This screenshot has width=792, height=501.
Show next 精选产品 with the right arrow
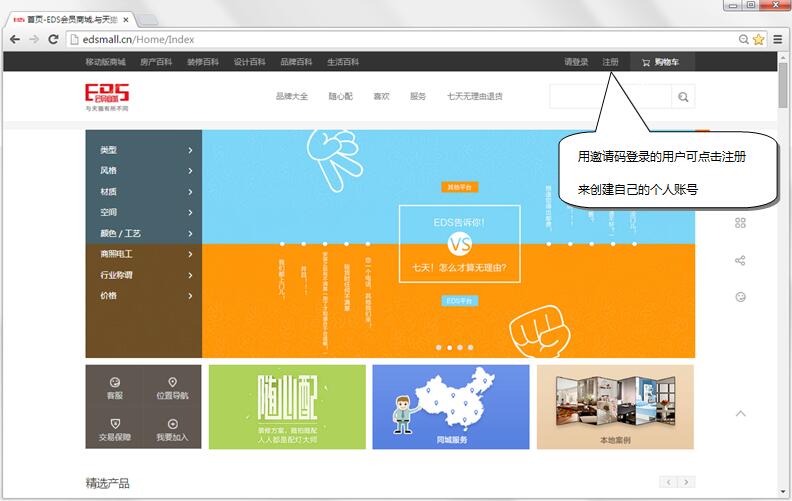(686, 482)
